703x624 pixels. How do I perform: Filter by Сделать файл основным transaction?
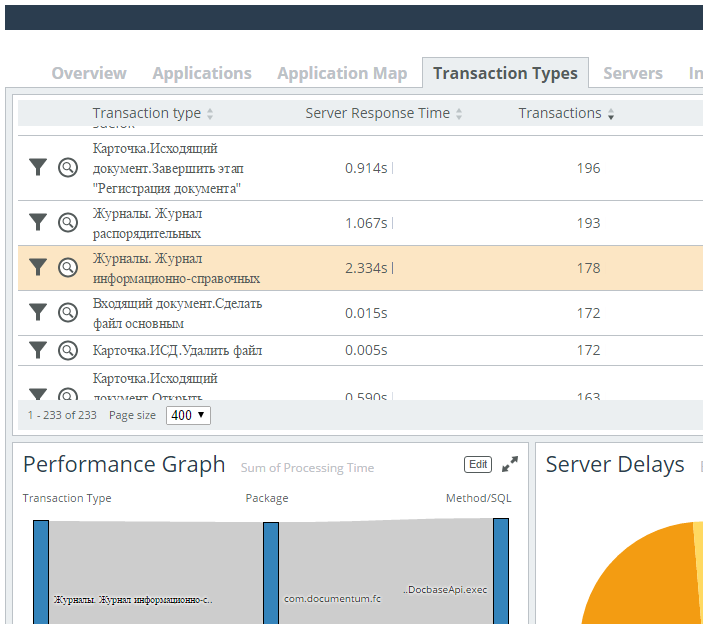coord(38,312)
